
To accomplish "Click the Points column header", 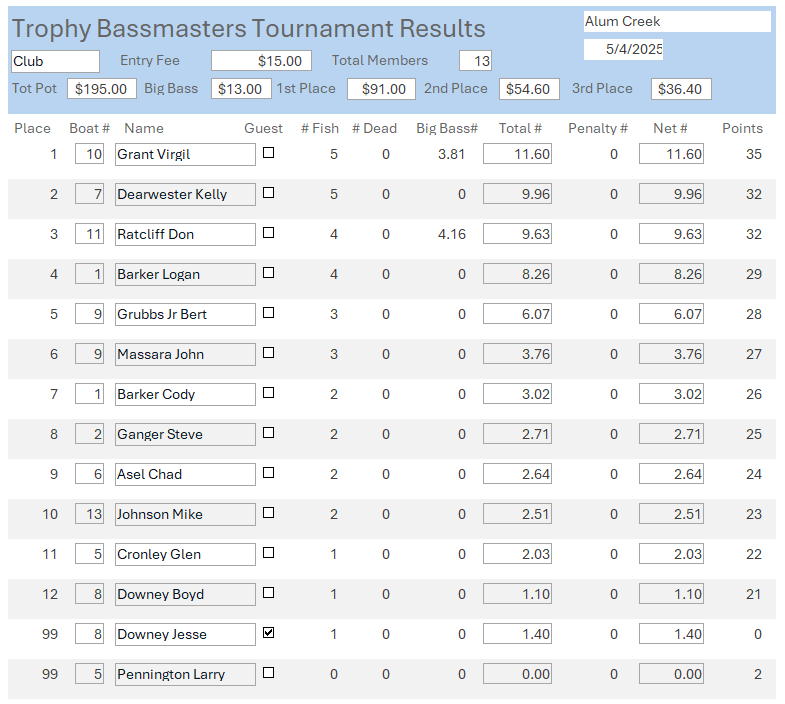I will click(x=742, y=128).
